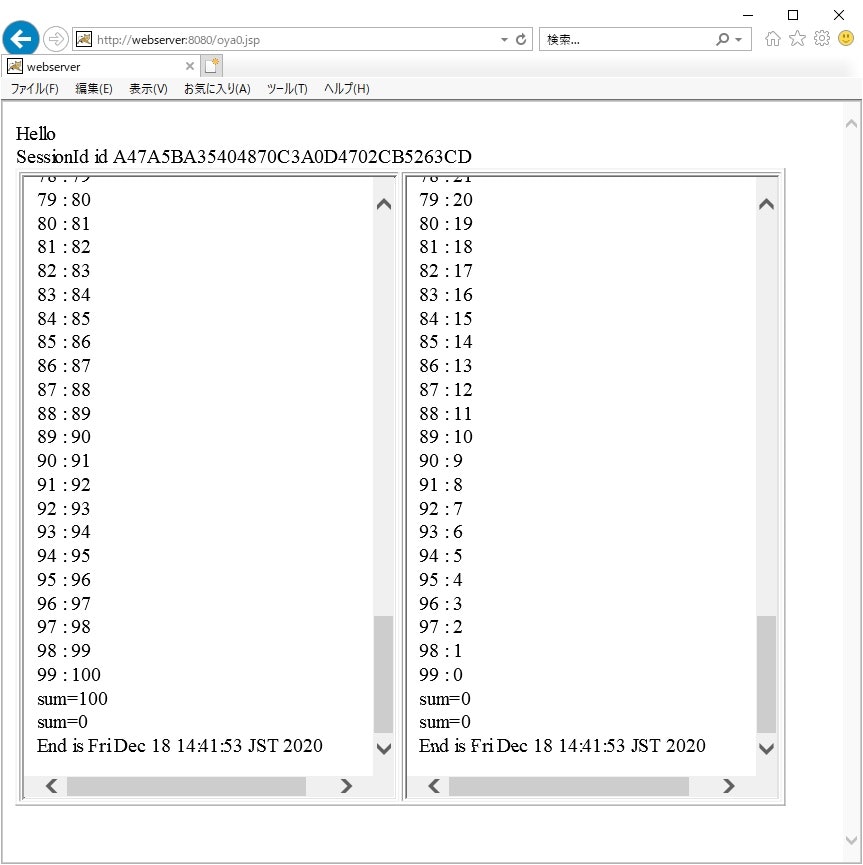Click left frame scroll up arrow
863x865 pixels.
[x=384, y=205]
